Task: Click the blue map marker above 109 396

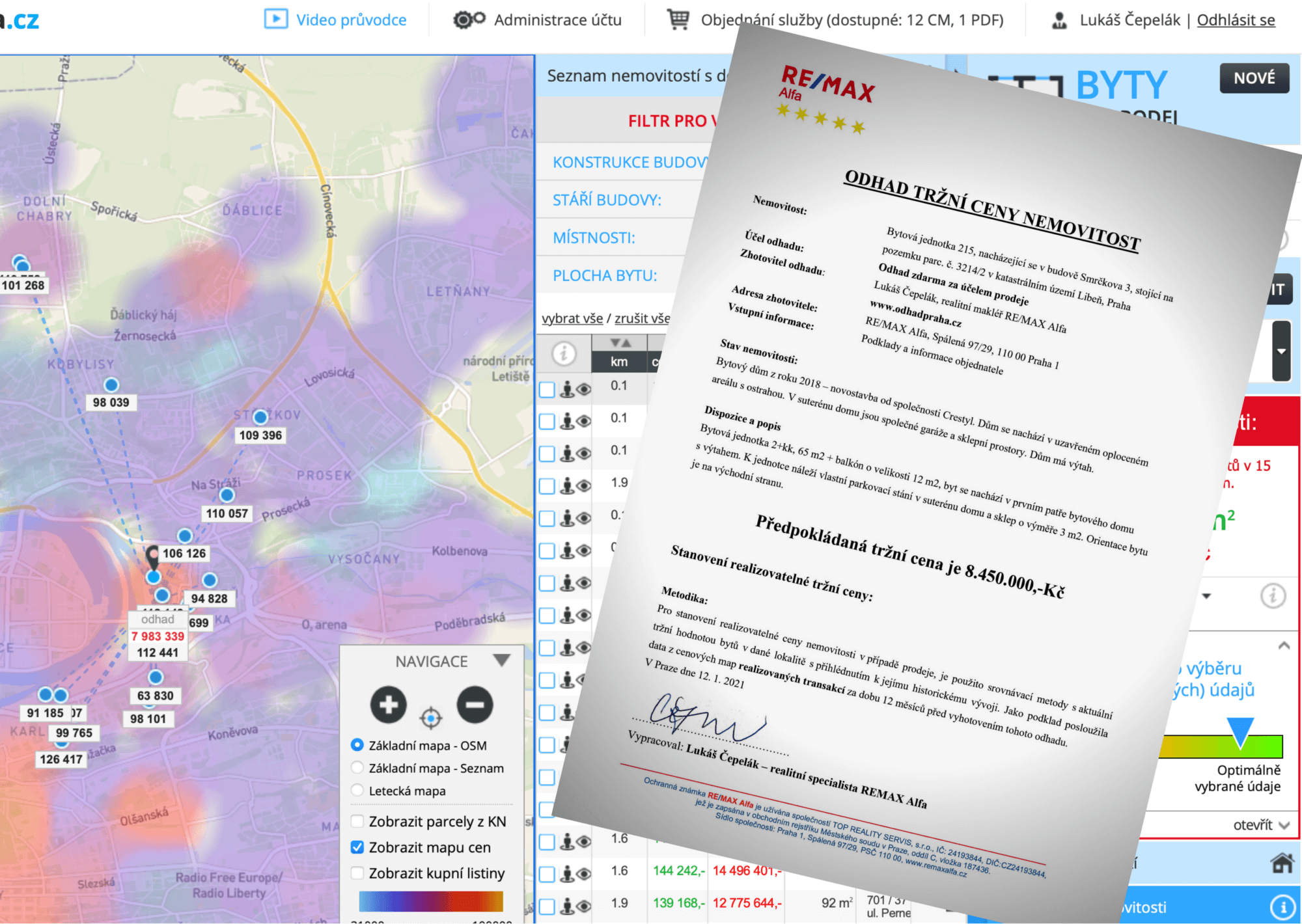Action: [x=260, y=416]
